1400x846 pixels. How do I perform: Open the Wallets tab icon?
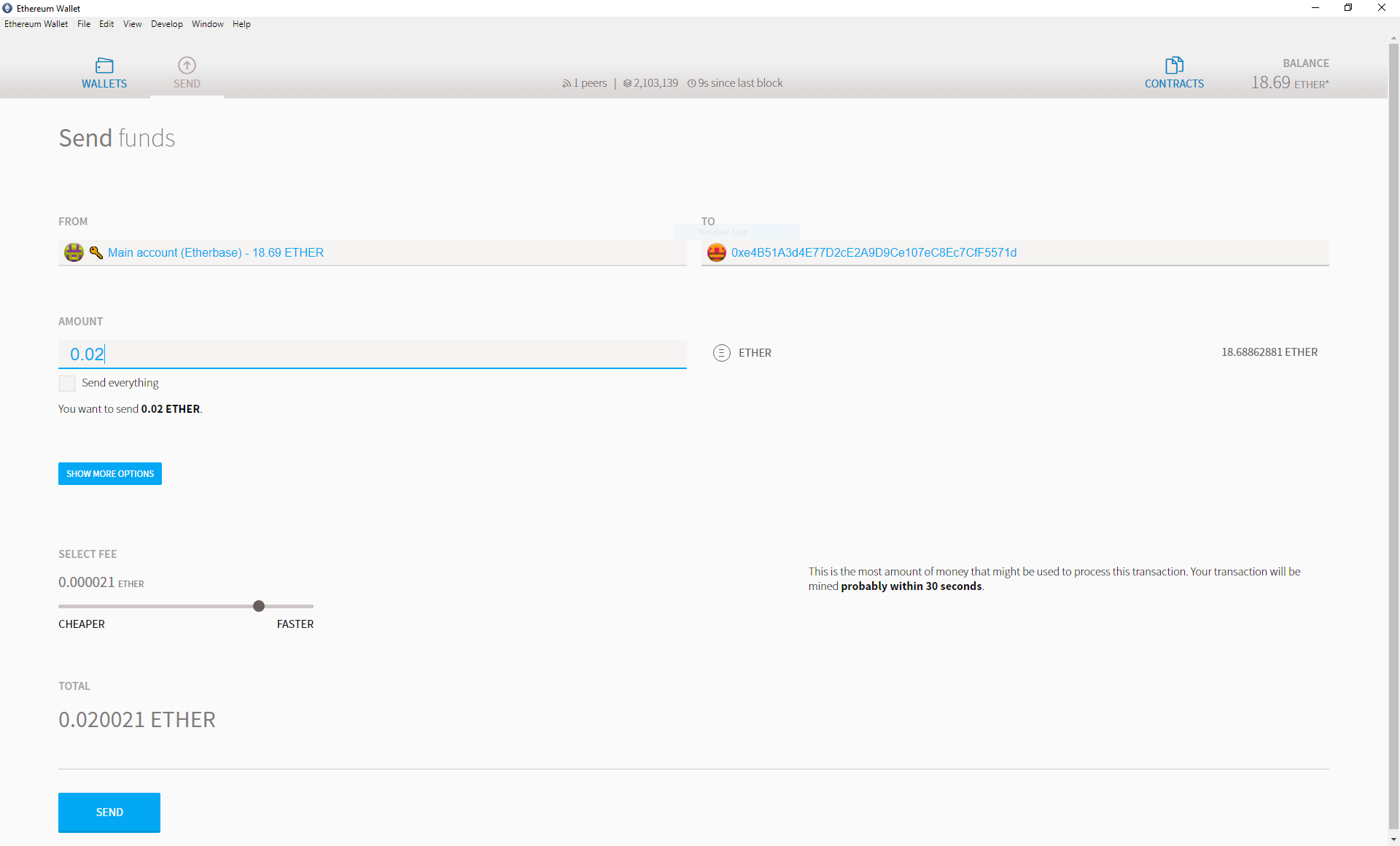tap(104, 65)
